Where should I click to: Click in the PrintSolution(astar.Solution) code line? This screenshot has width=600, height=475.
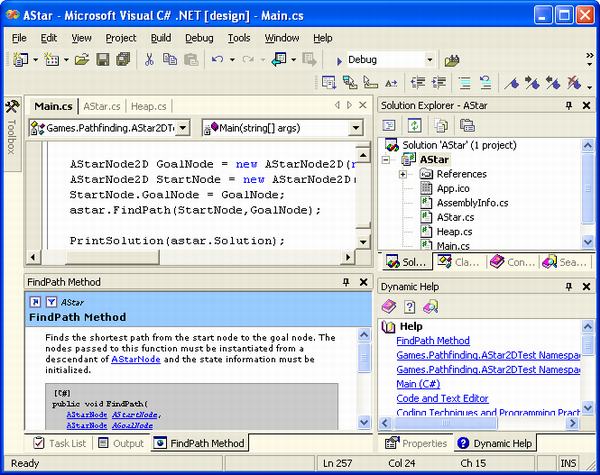pos(177,241)
